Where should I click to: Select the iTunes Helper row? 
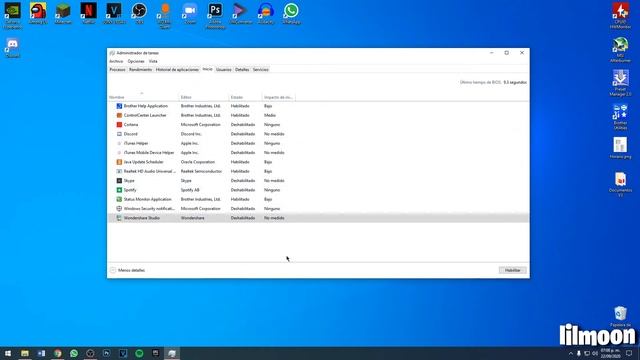coord(318,144)
